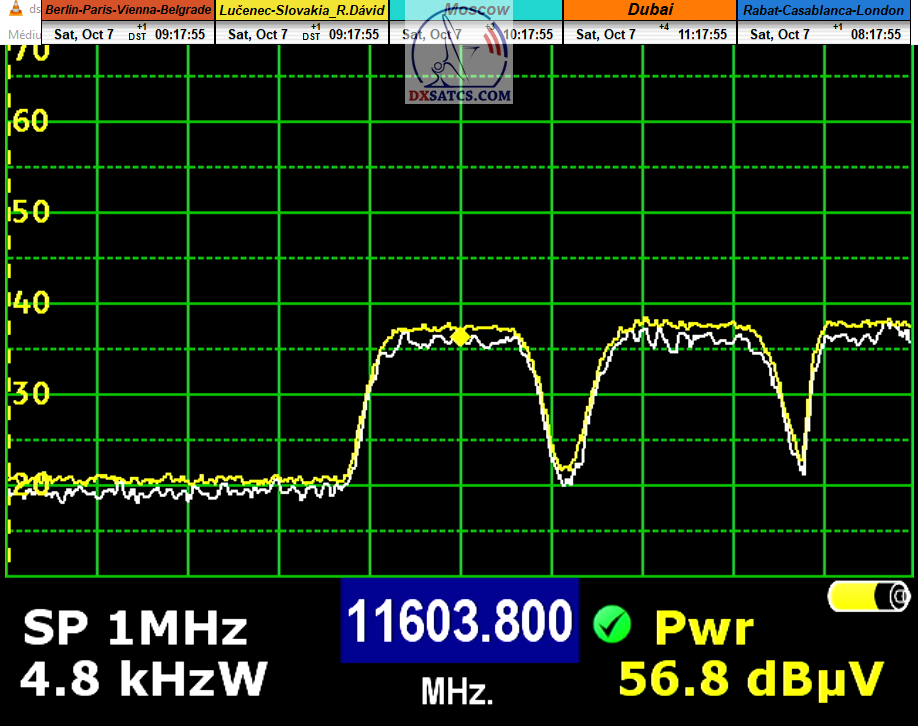Click the SP 1MHz span setting
This screenshot has width=918, height=726.
tap(135, 629)
